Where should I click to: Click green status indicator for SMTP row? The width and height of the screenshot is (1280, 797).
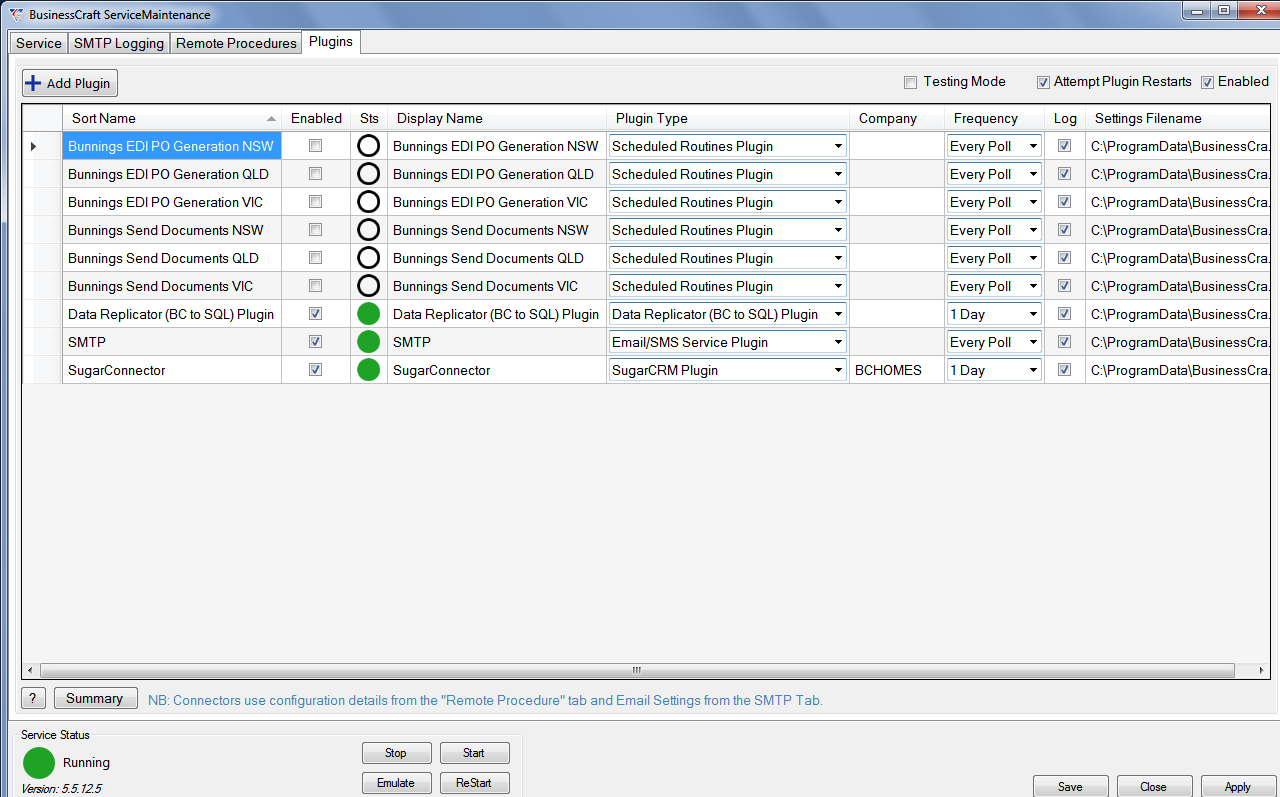pos(369,342)
